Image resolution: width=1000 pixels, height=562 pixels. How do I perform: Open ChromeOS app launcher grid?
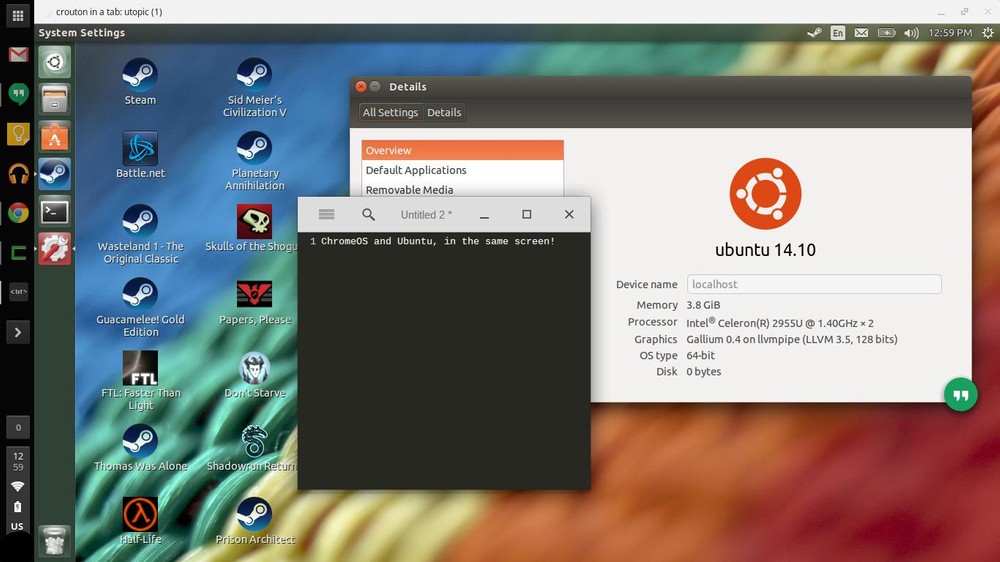point(18,15)
